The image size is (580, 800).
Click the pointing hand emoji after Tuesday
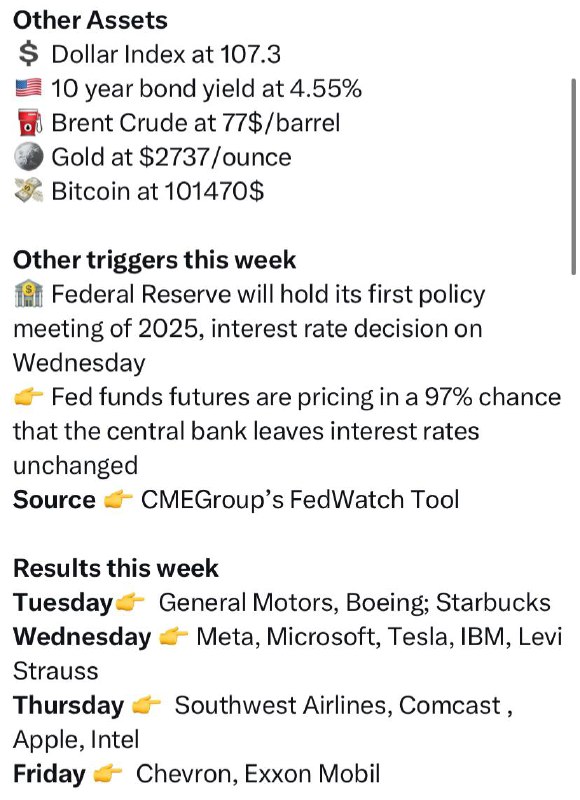point(130,603)
